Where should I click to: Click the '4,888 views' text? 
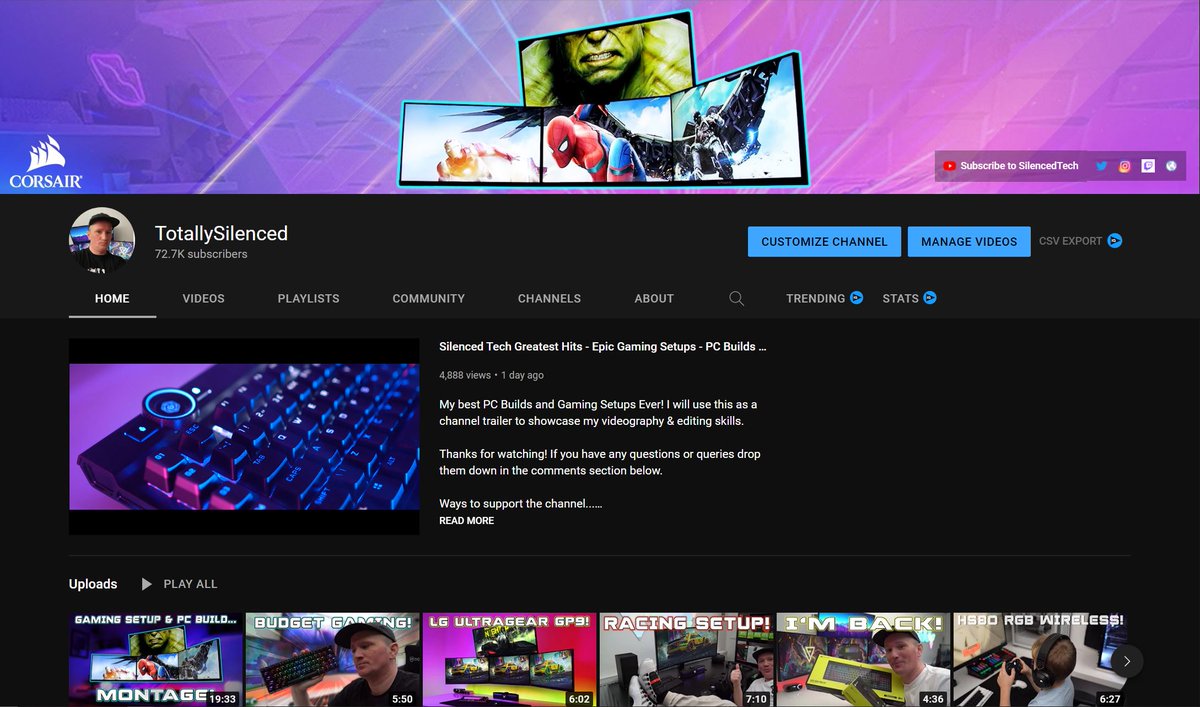point(465,375)
